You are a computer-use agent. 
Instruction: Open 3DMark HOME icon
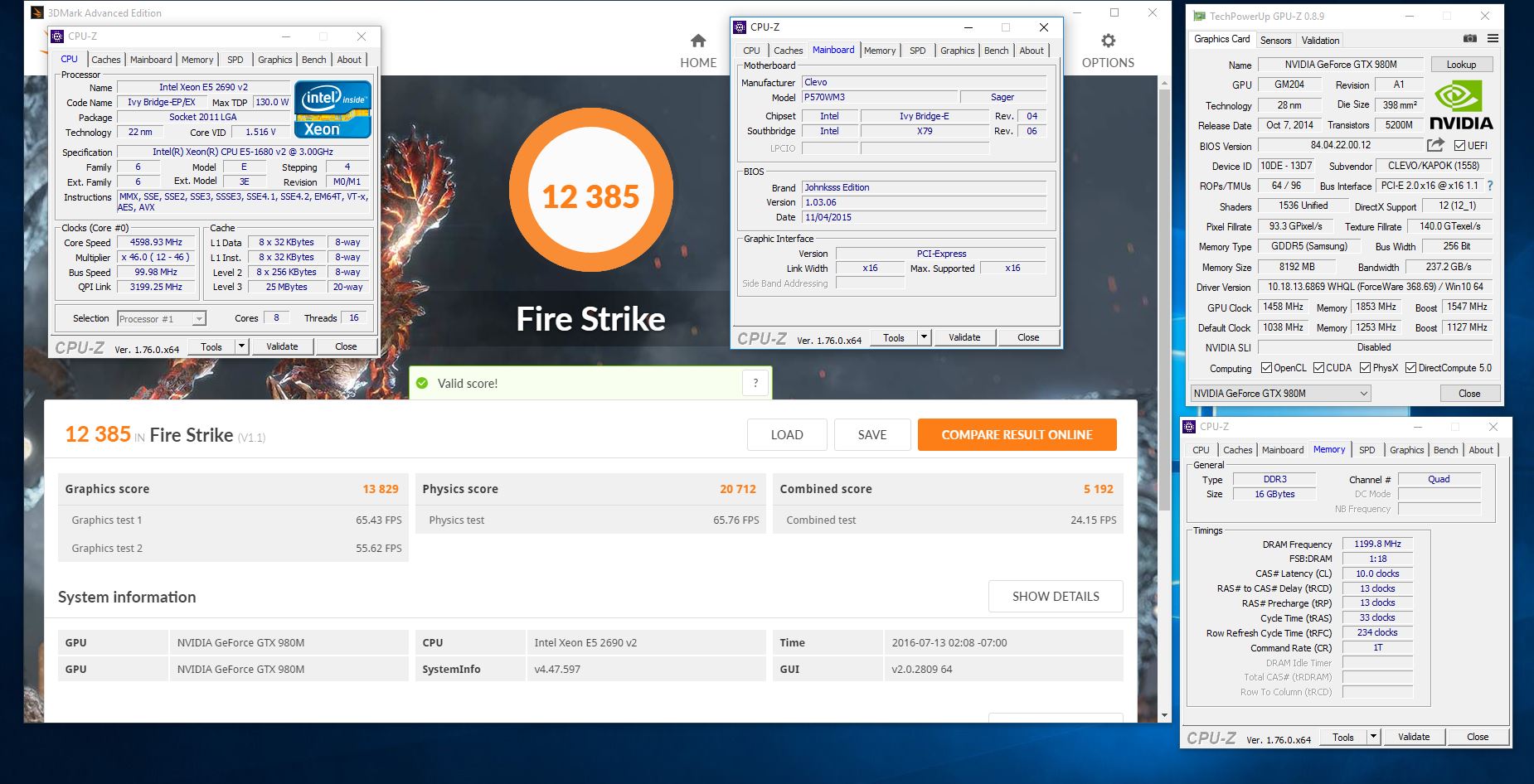[698, 41]
